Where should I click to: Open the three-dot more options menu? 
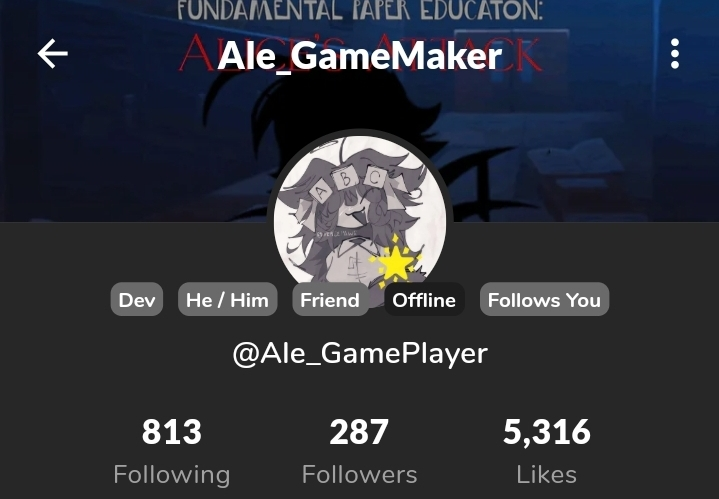[675, 54]
